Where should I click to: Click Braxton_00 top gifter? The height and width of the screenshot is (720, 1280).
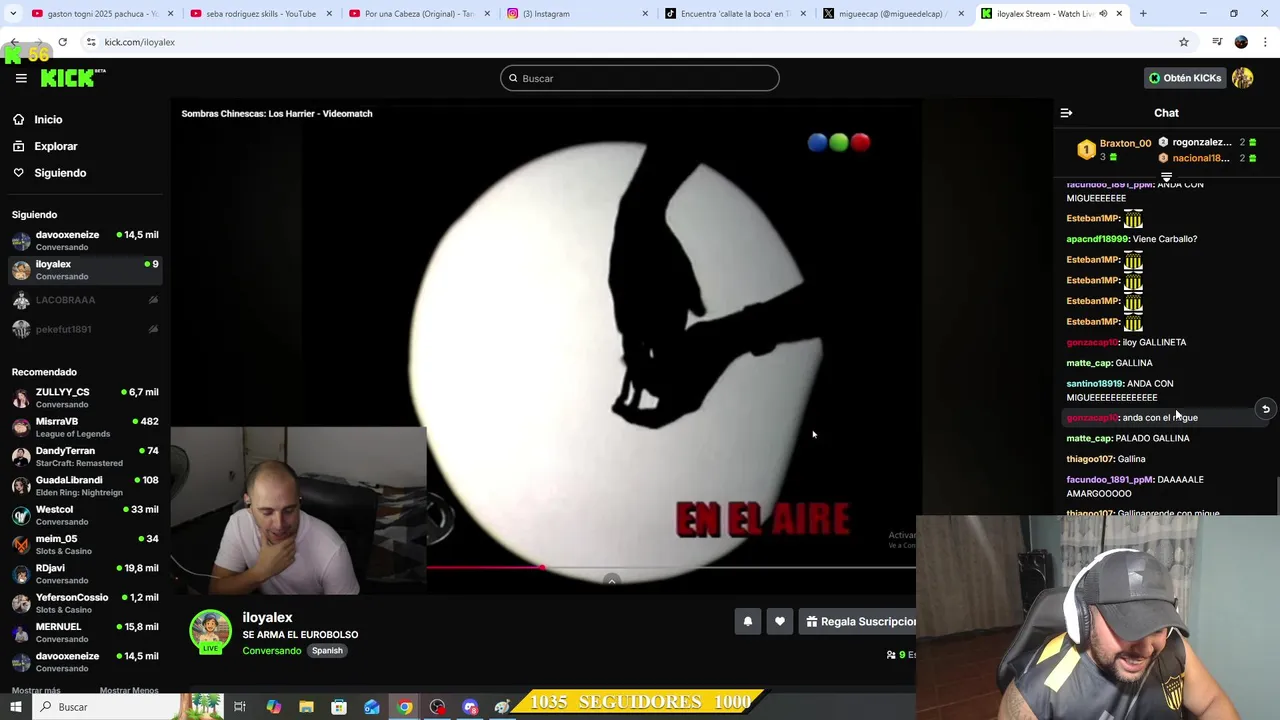[1125, 143]
